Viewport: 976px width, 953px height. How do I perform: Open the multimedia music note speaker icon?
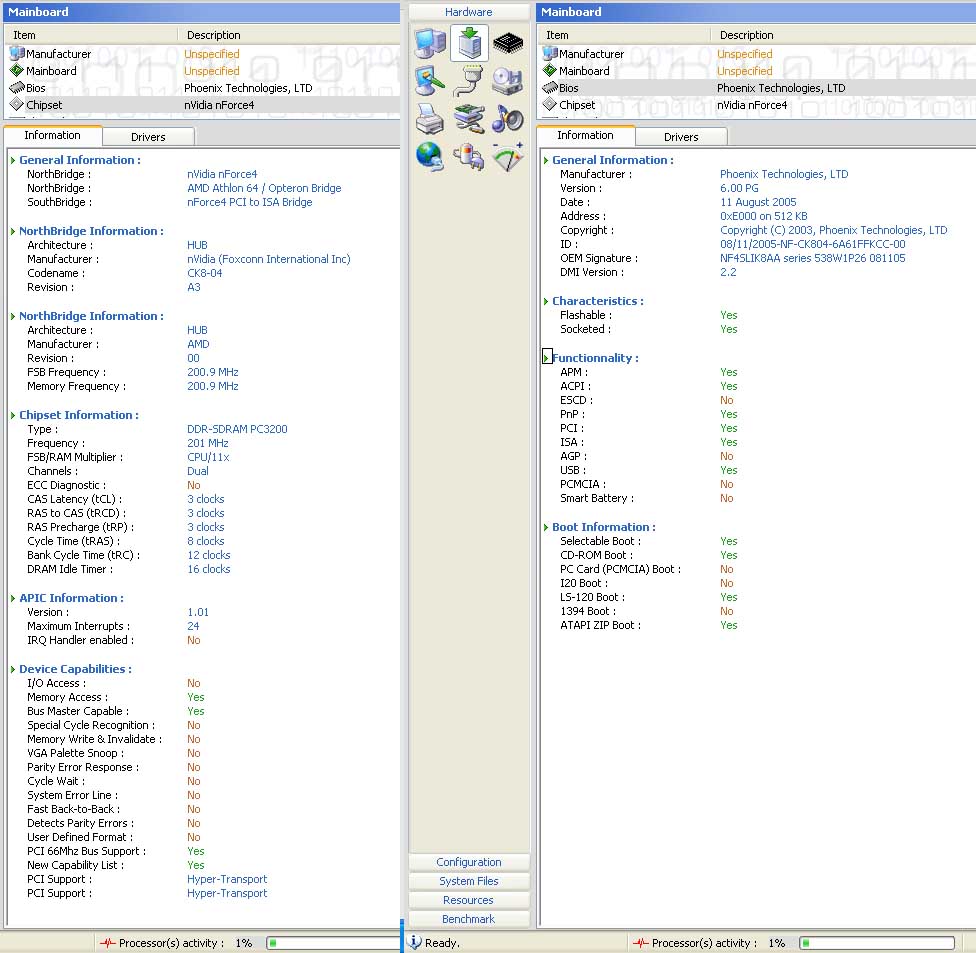(x=508, y=119)
